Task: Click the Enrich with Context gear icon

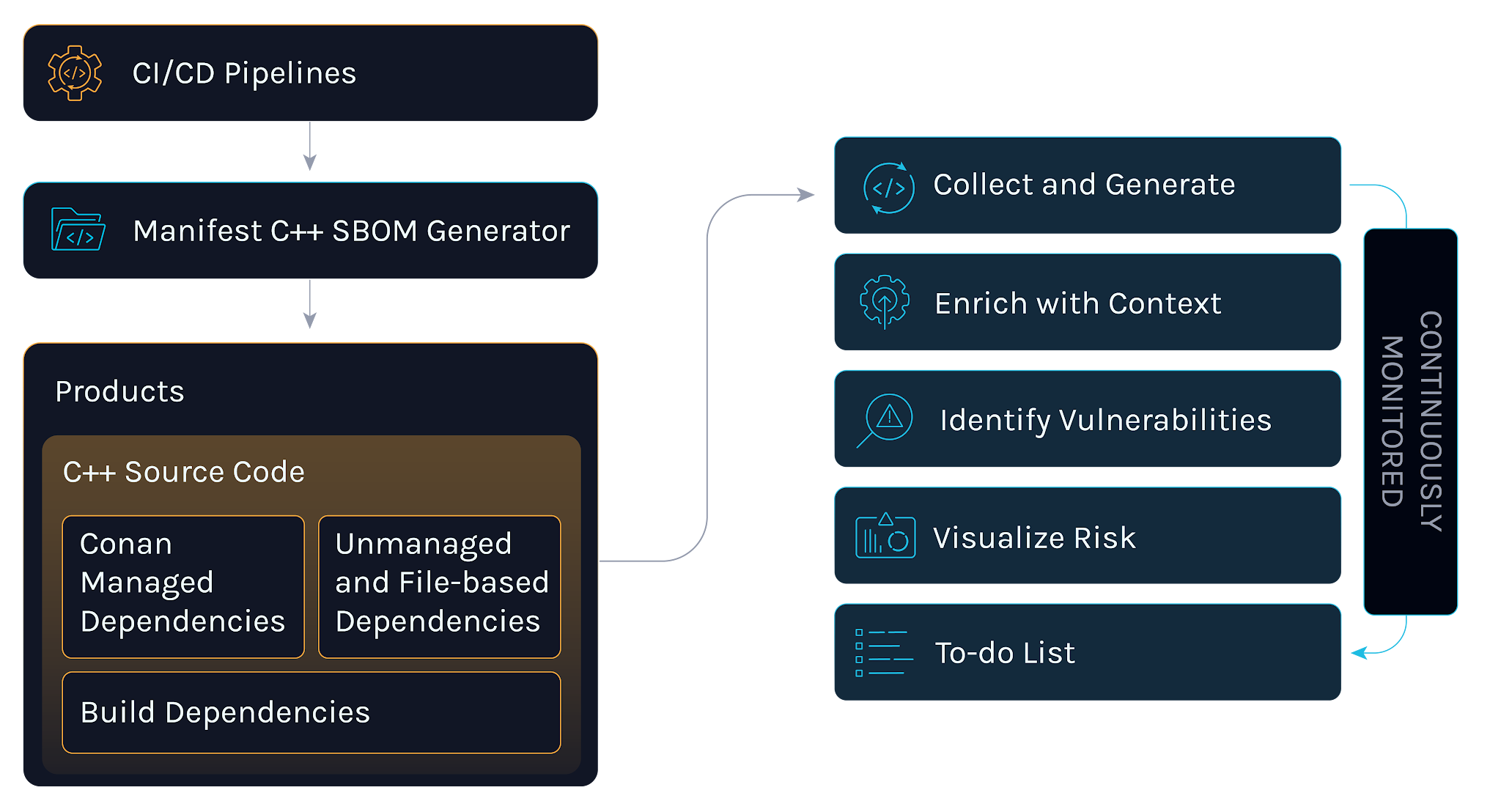Action: click(885, 301)
